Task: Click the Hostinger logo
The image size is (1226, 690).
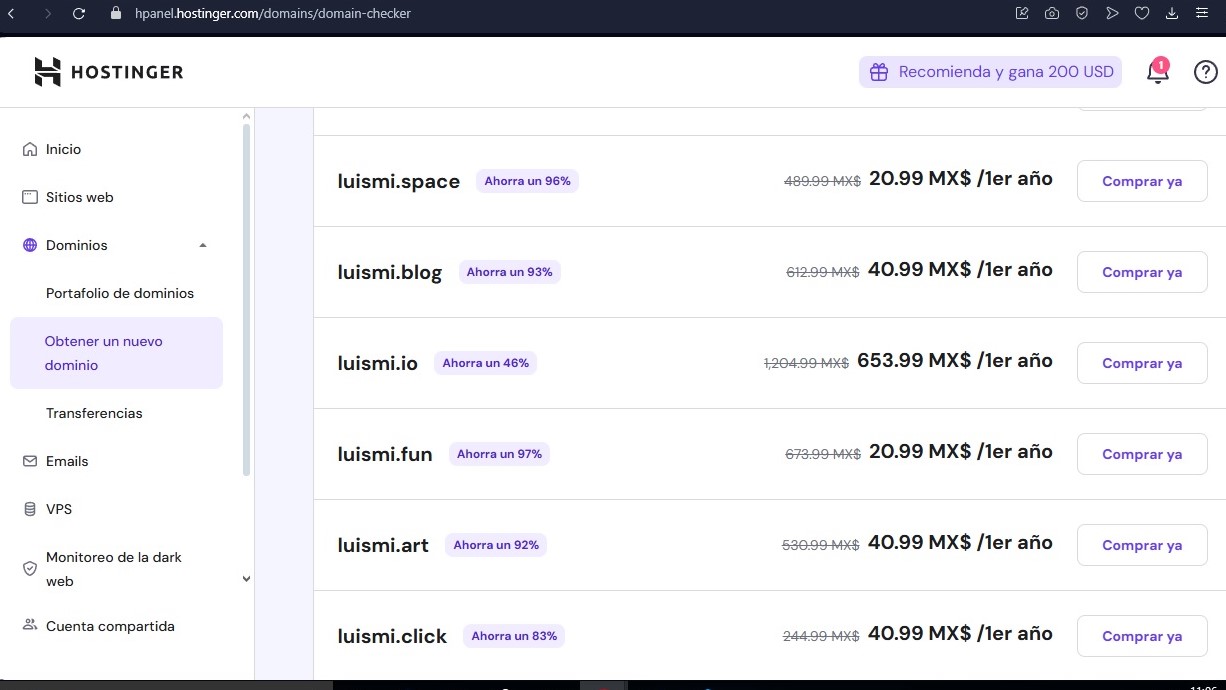Action: (109, 72)
